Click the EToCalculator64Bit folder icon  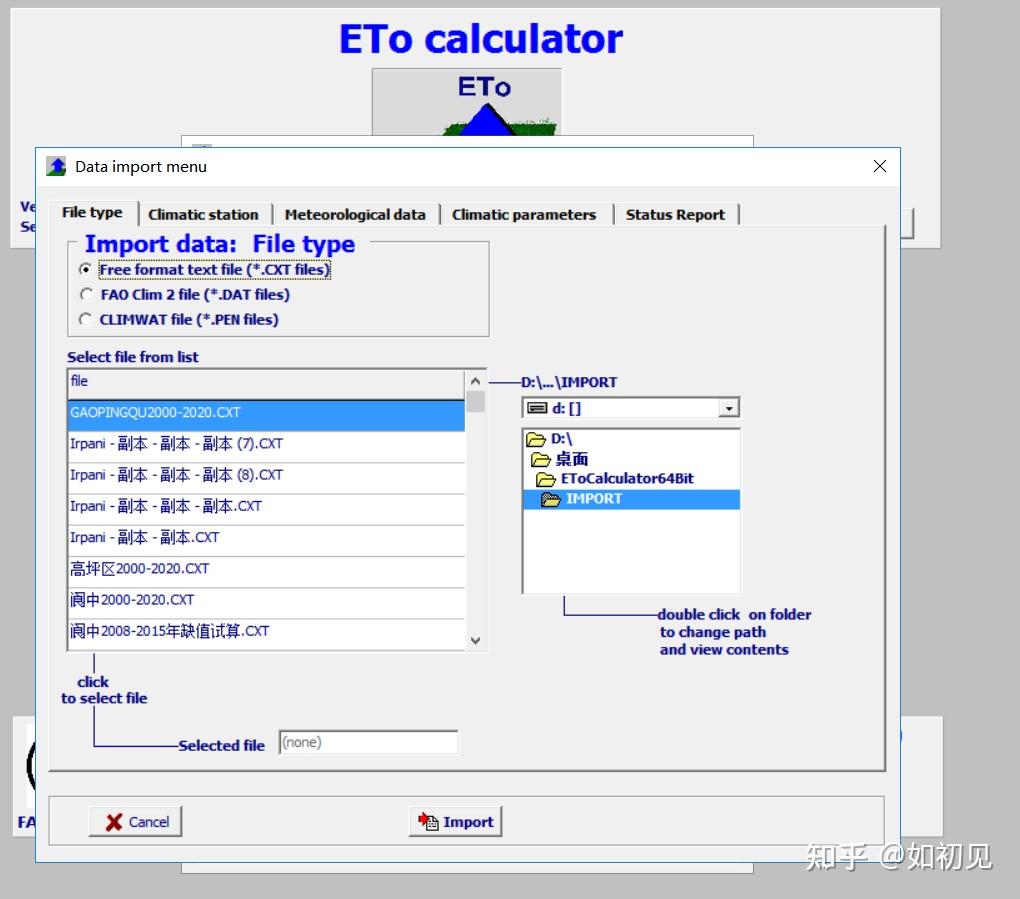[x=546, y=479]
